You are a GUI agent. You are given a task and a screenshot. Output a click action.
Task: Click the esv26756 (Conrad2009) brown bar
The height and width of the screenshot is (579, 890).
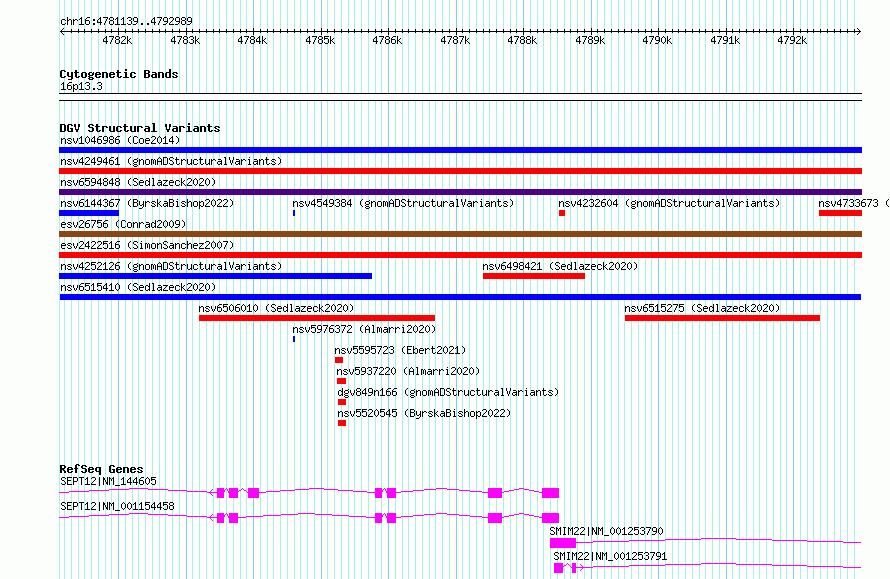(460, 234)
